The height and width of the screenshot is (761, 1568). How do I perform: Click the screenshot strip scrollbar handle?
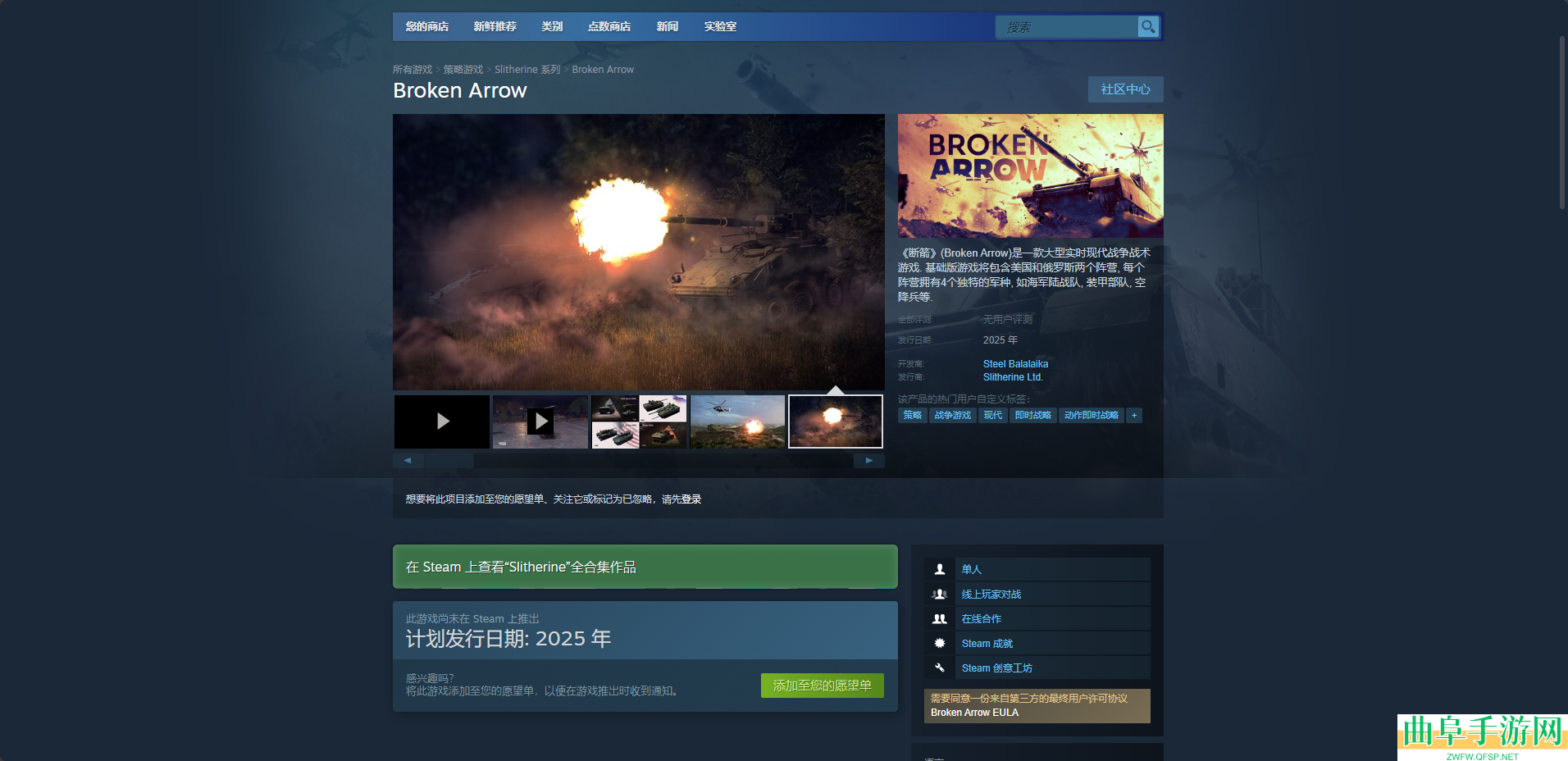pyautogui.click(x=449, y=461)
